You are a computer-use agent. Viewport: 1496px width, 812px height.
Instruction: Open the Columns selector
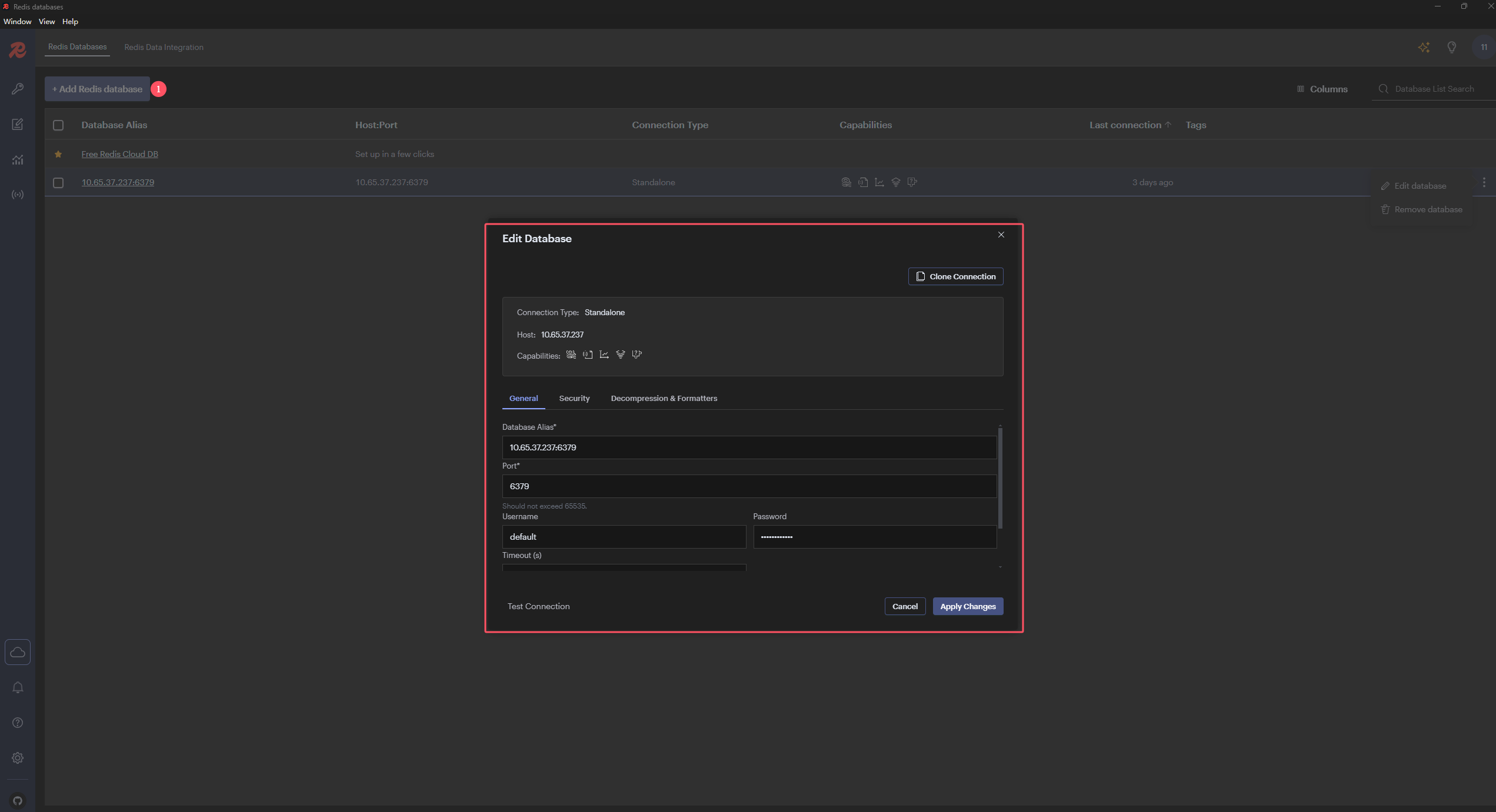tap(1322, 89)
